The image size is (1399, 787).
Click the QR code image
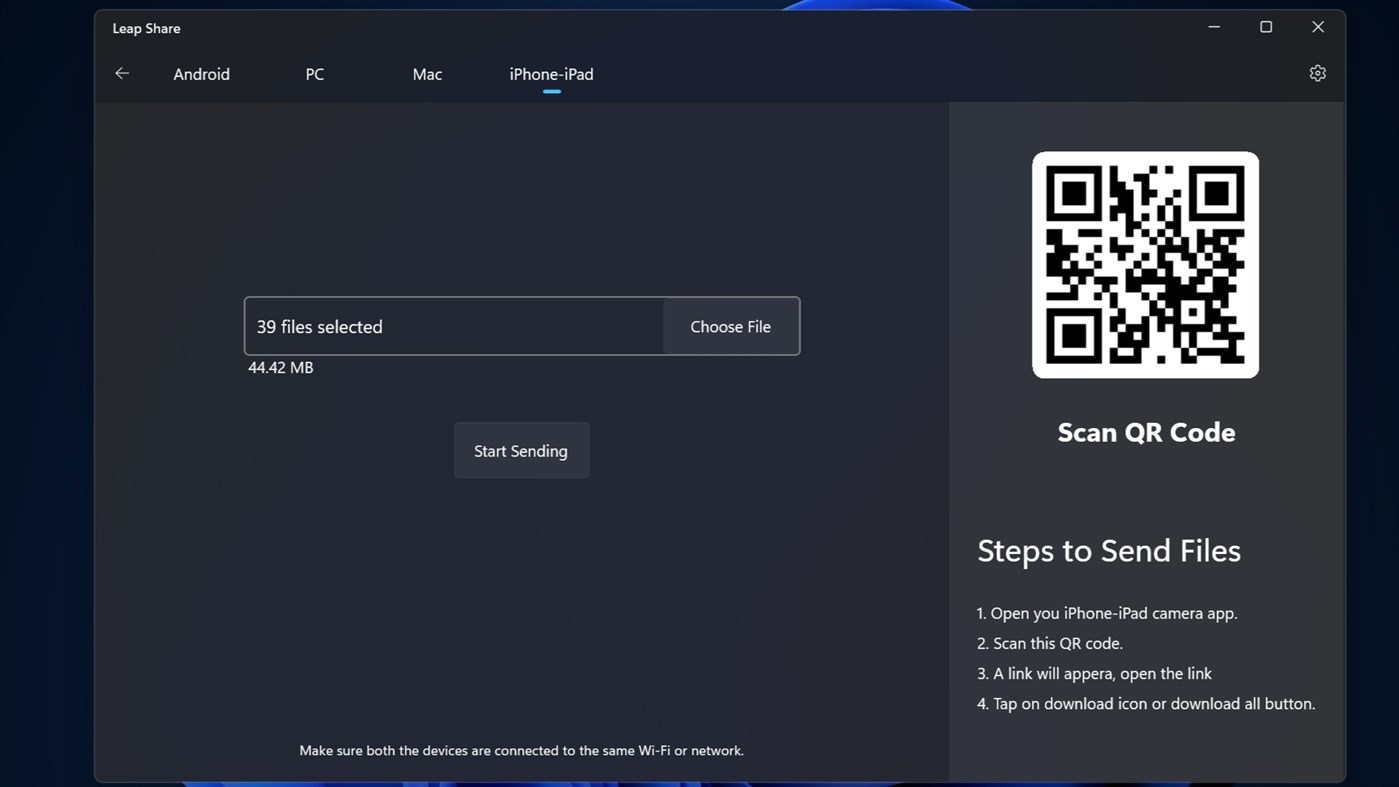pos(1145,264)
